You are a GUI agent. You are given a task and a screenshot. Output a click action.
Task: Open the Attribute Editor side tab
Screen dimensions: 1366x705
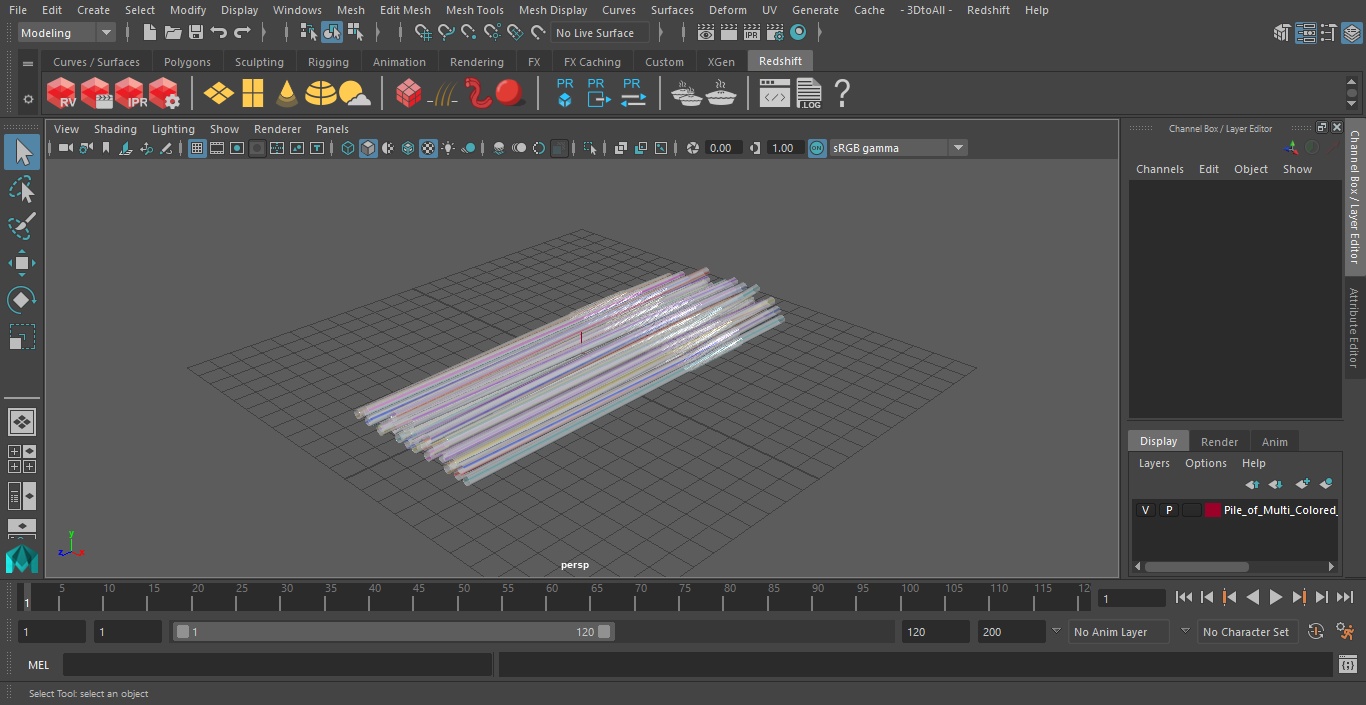pos(1355,327)
